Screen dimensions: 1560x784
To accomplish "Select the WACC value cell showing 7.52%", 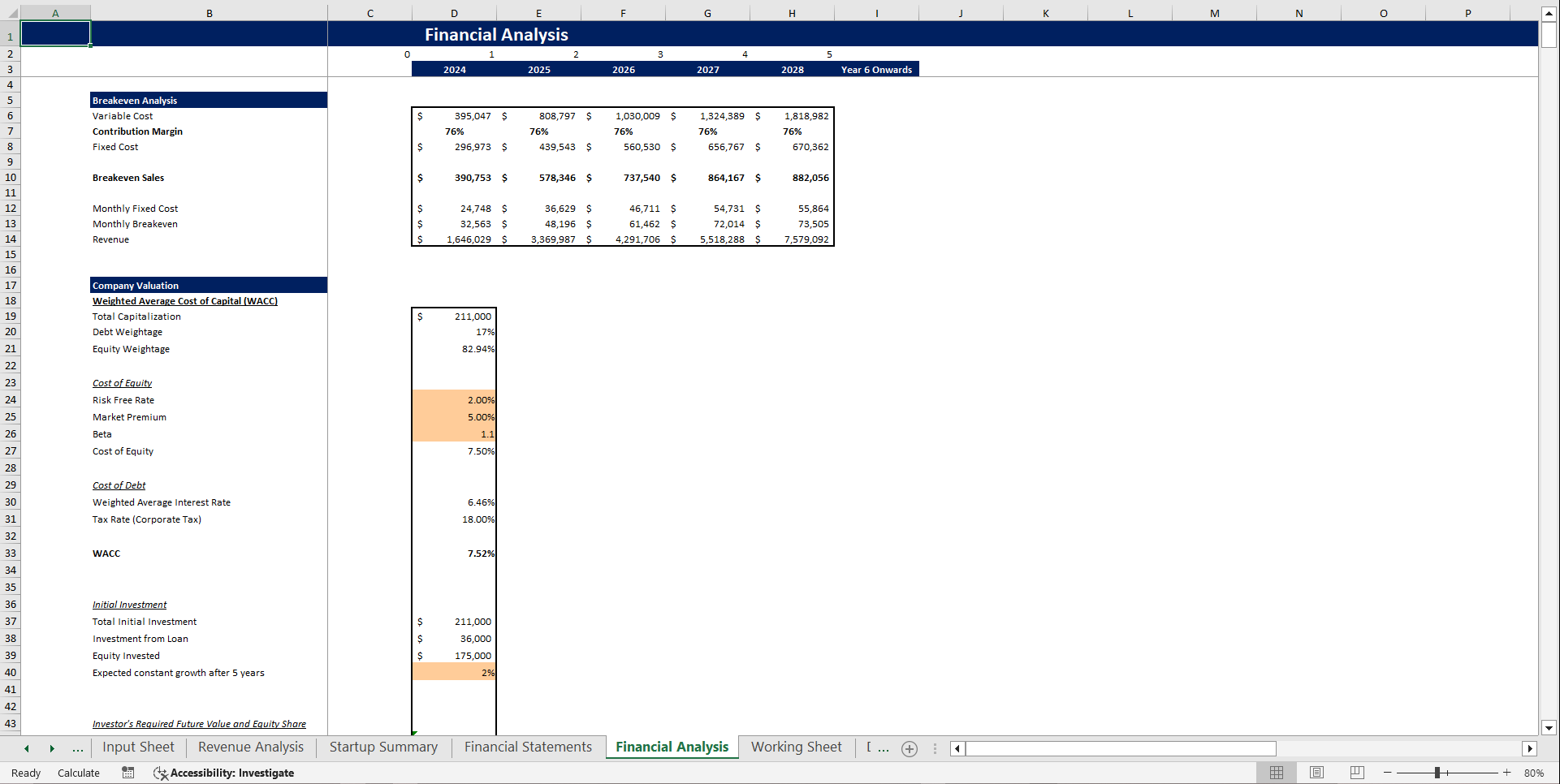I will (454, 553).
